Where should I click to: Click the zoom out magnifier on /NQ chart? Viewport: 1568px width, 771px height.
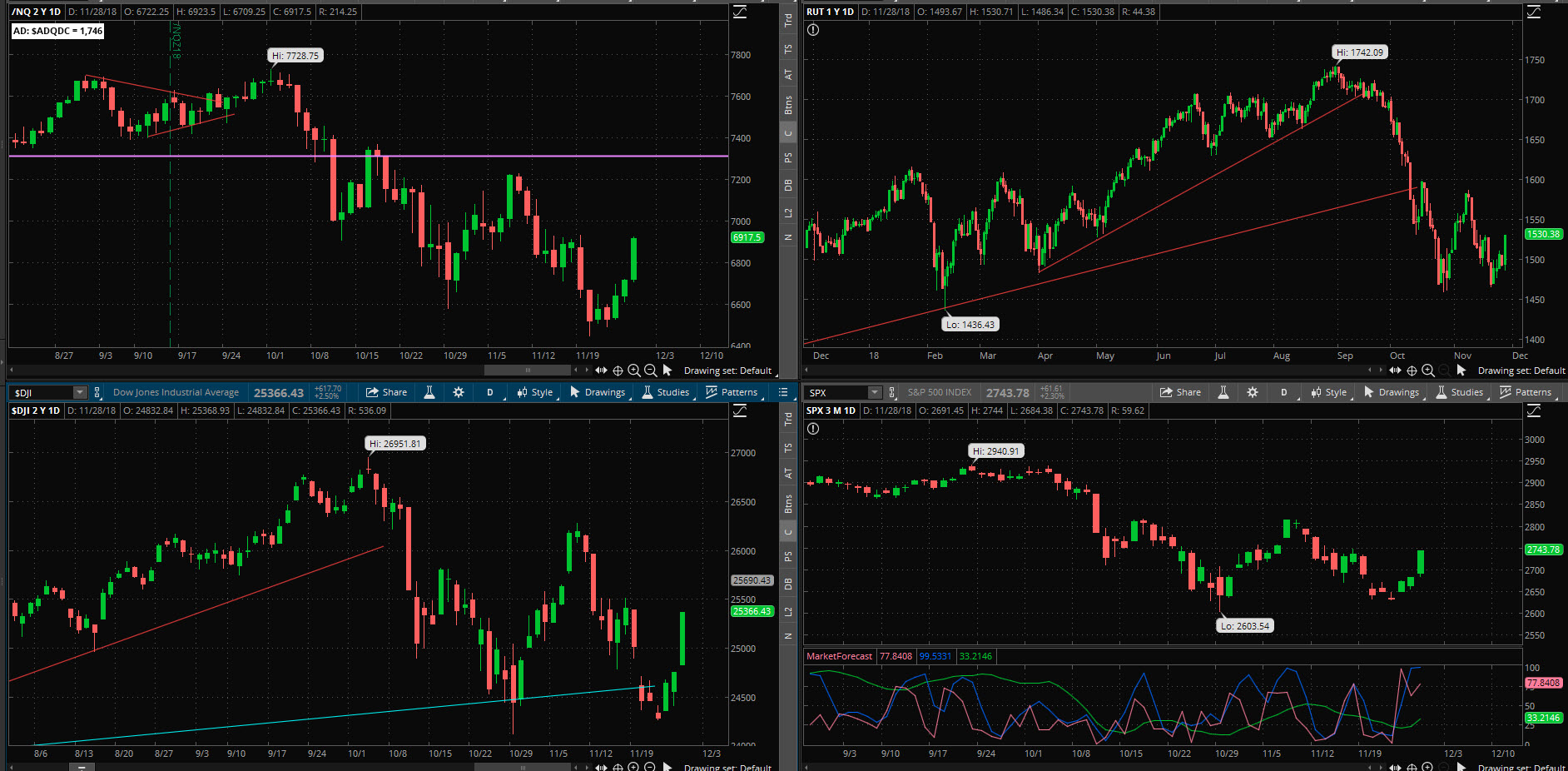[x=651, y=371]
